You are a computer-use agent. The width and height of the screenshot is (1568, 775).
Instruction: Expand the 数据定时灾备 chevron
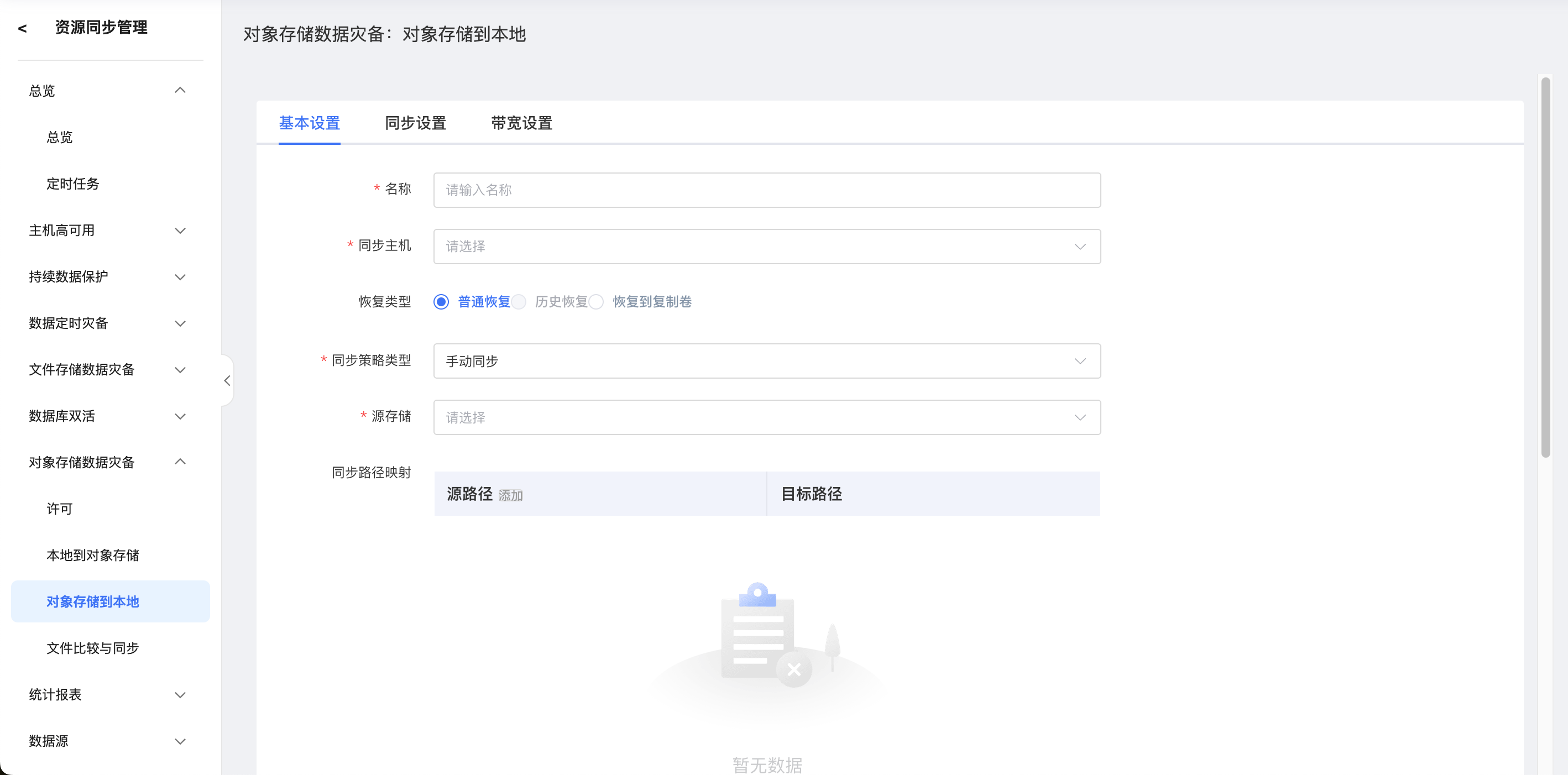pyautogui.click(x=180, y=323)
